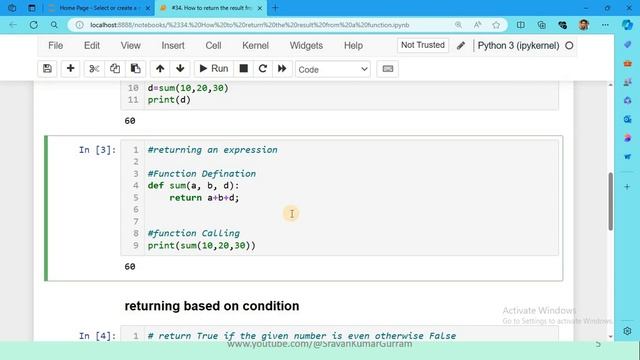Interrupt the kernel with the stop icon
The image size is (640, 360).
point(244,69)
